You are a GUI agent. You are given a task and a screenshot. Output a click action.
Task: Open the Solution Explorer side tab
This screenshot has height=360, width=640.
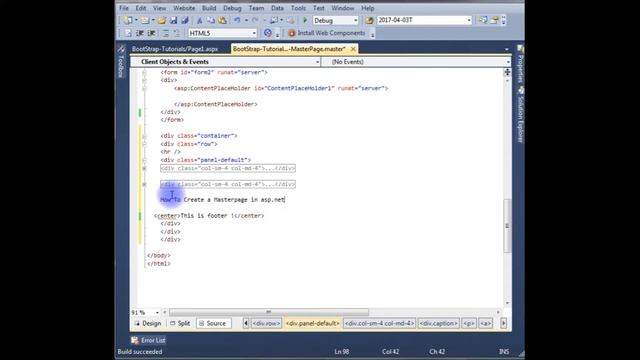click(x=520, y=114)
